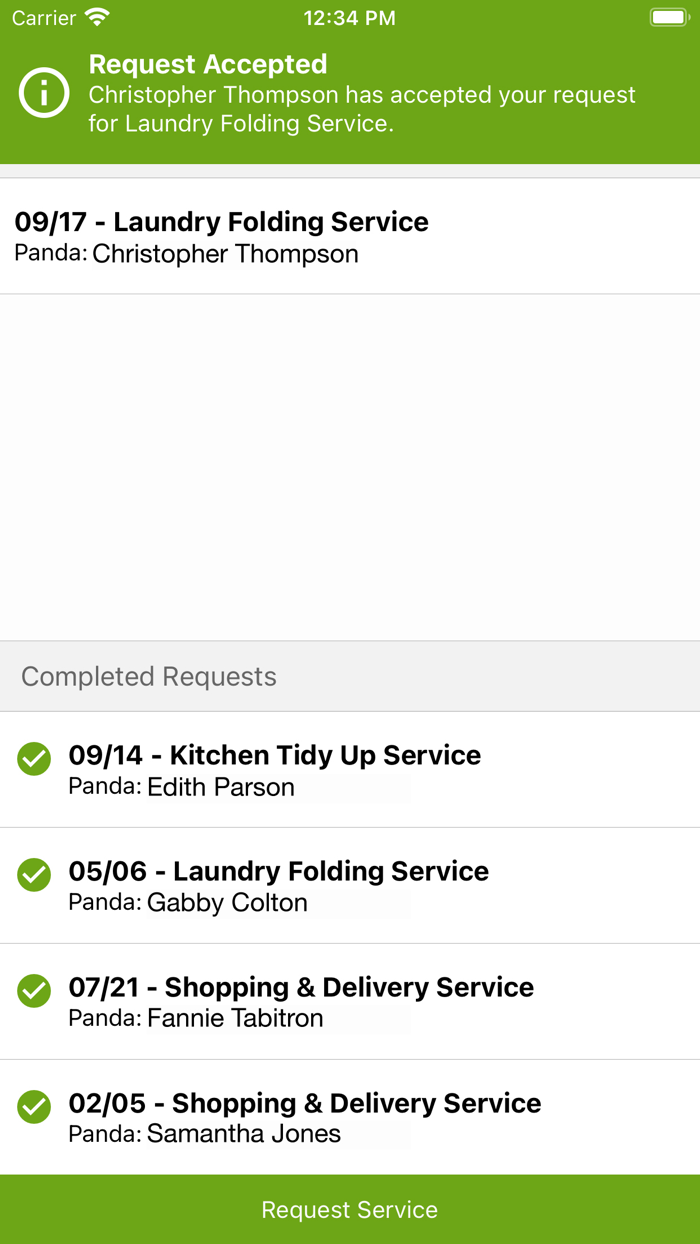The height and width of the screenshot is (1244, 700).
Task: Tap the checkmark beside 07/21 Shopping & Delivery
Action: 34,991
